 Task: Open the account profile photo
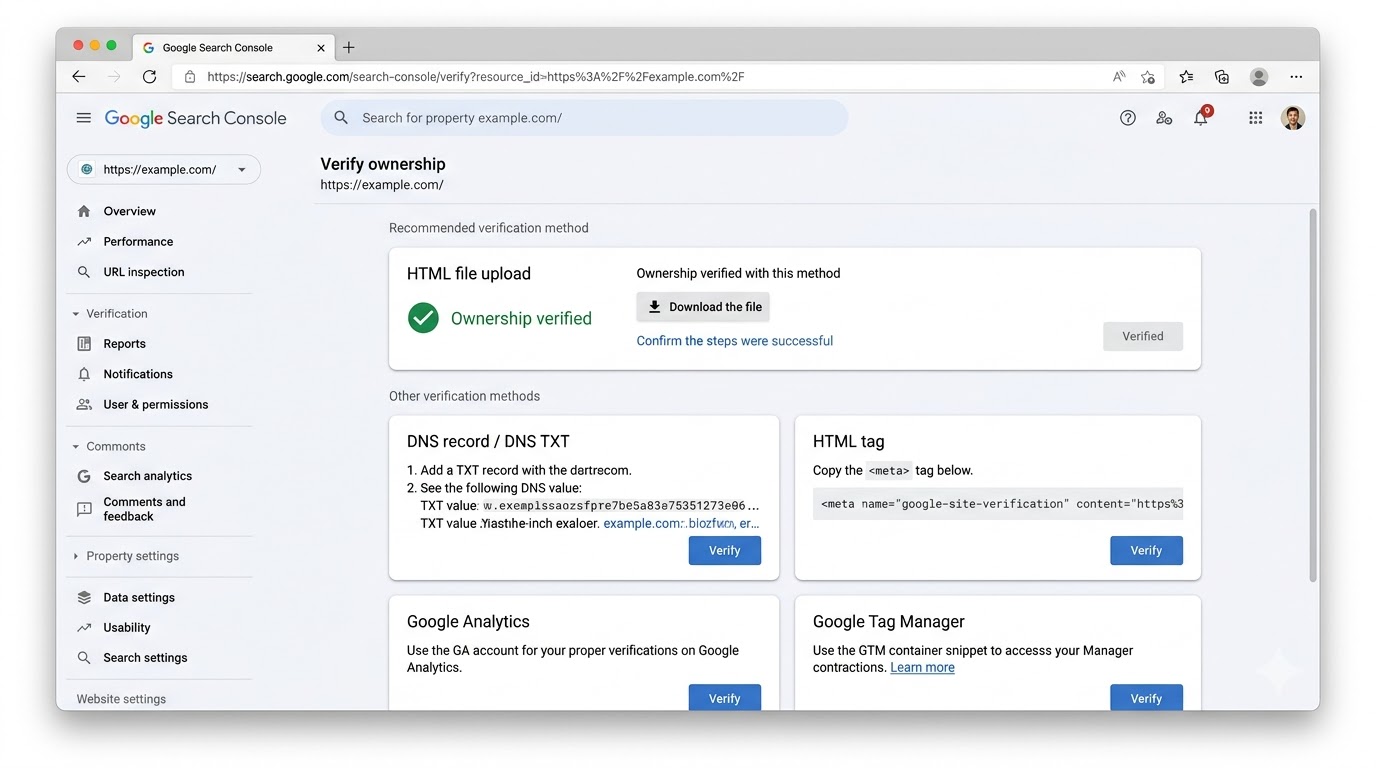pos(1293,118)
